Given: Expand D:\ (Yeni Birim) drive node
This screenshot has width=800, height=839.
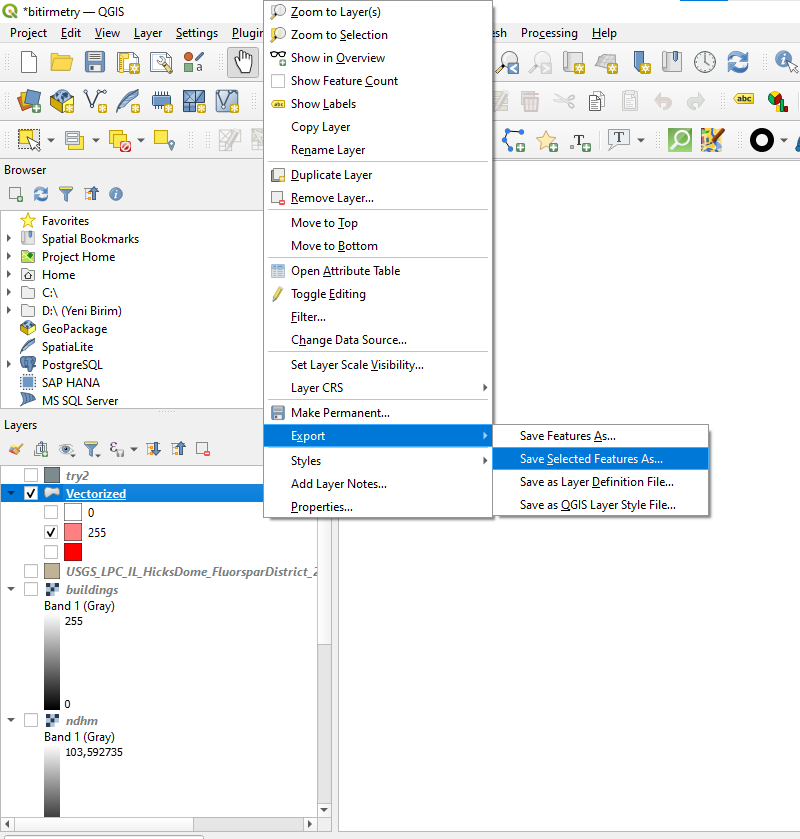Looking at the screenshot, I should [x=9, y=310].
